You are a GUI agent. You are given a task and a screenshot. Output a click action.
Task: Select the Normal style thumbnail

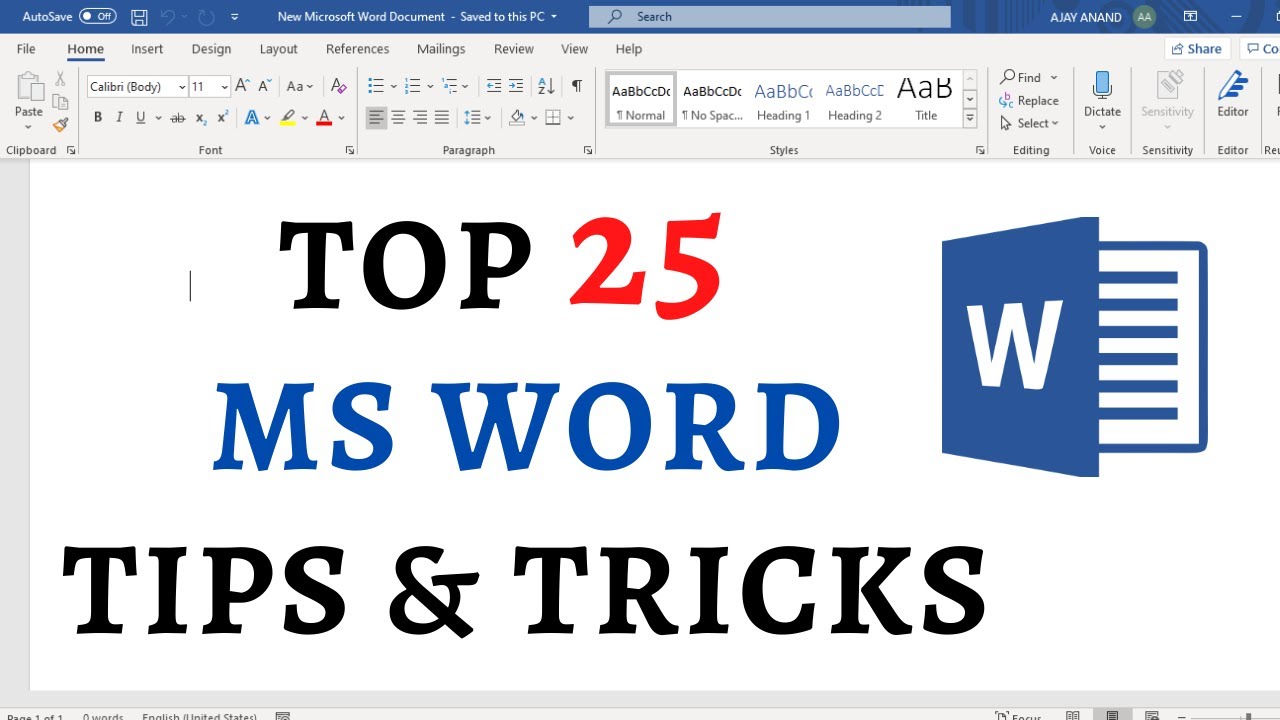coord(641,99)
